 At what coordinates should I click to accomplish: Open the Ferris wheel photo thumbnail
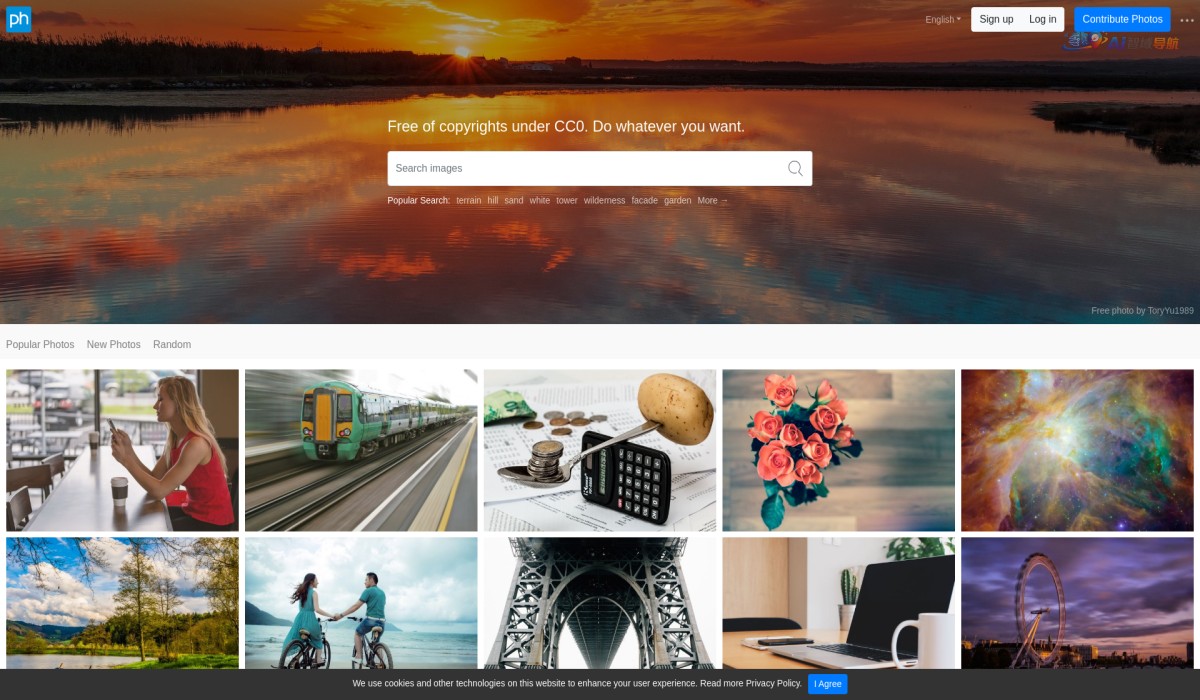click(x=1077, y=603)
